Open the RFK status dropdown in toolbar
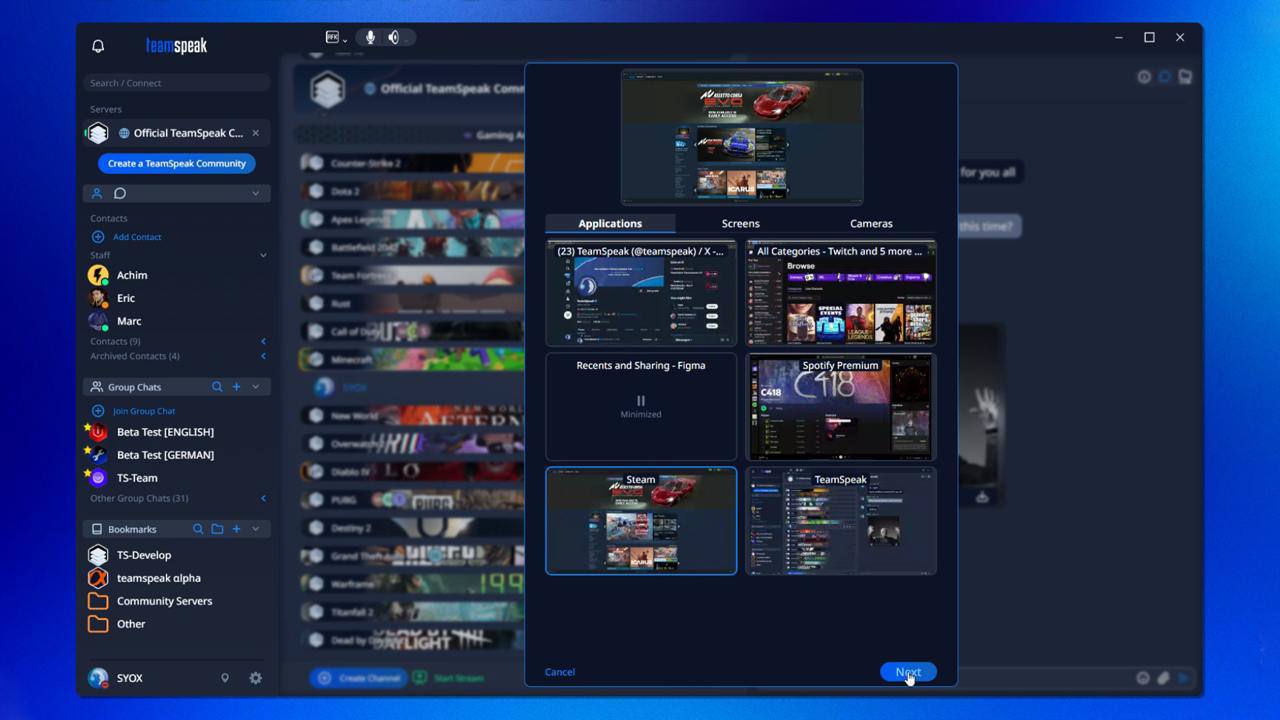 336,37
